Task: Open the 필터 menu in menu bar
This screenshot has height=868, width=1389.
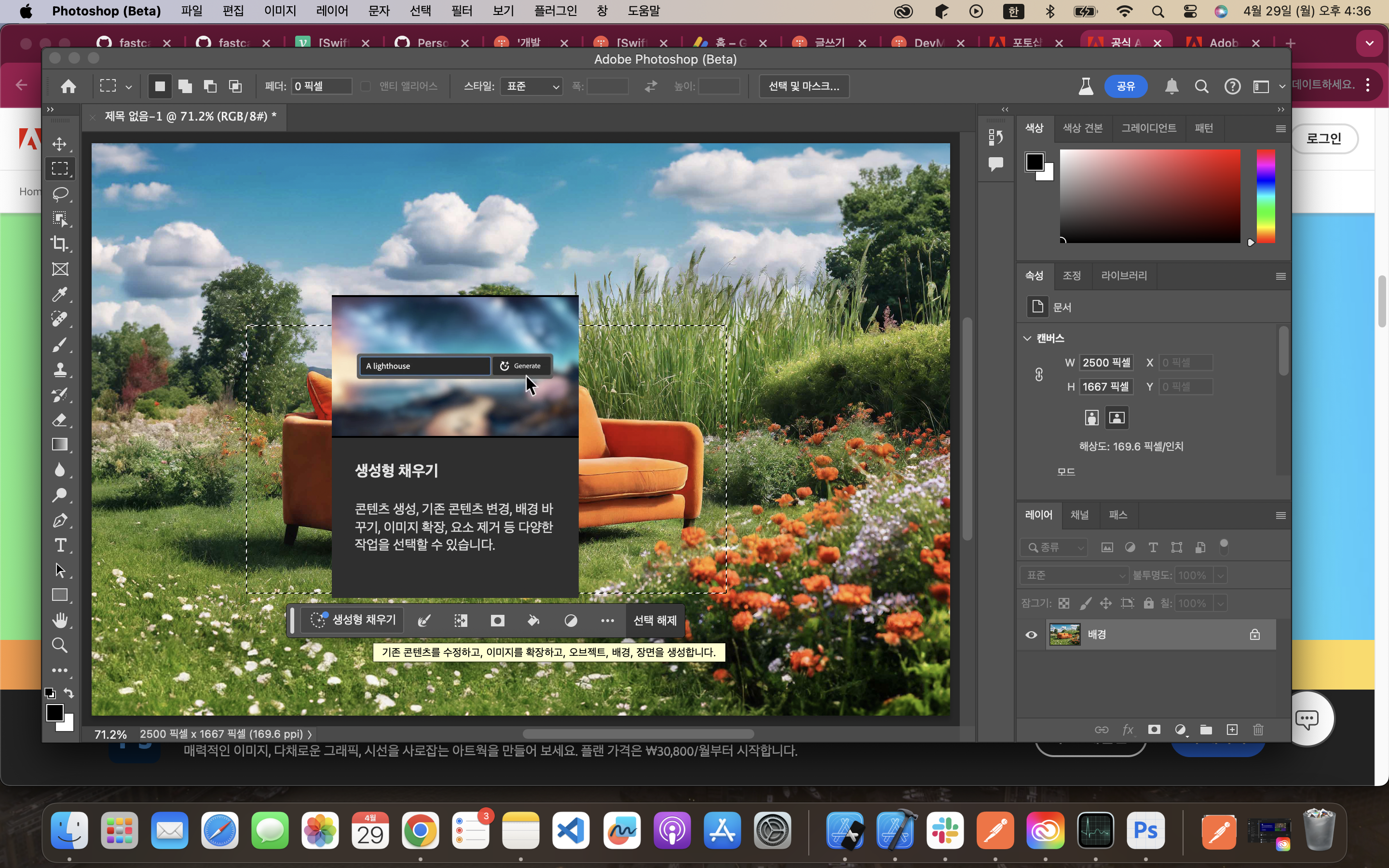Action: coord(462,11)
